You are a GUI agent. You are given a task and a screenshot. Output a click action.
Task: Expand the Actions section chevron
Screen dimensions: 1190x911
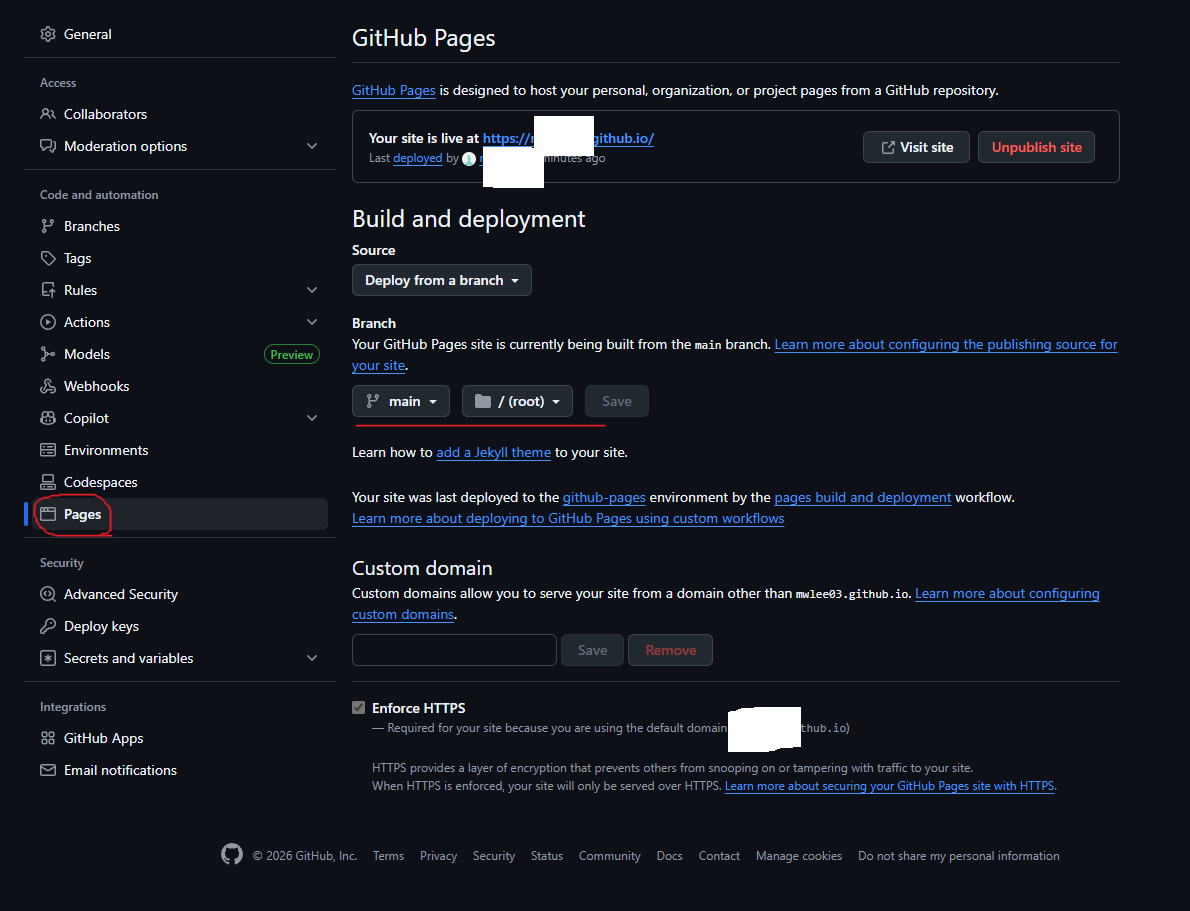pos(312,322)
